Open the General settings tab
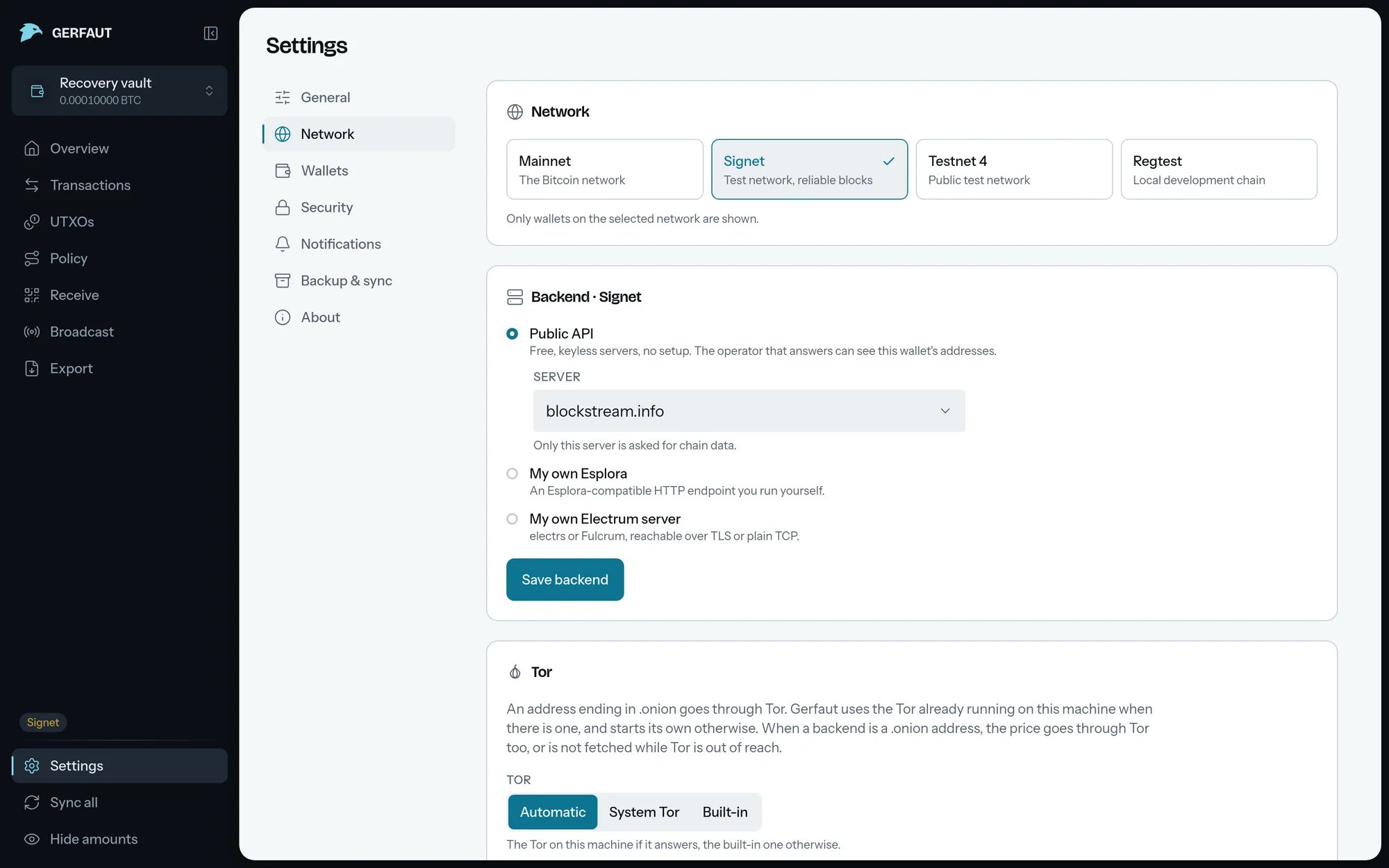Image resolution: width=1389 pixels, height=868 pixels. (x=358, y=97)
